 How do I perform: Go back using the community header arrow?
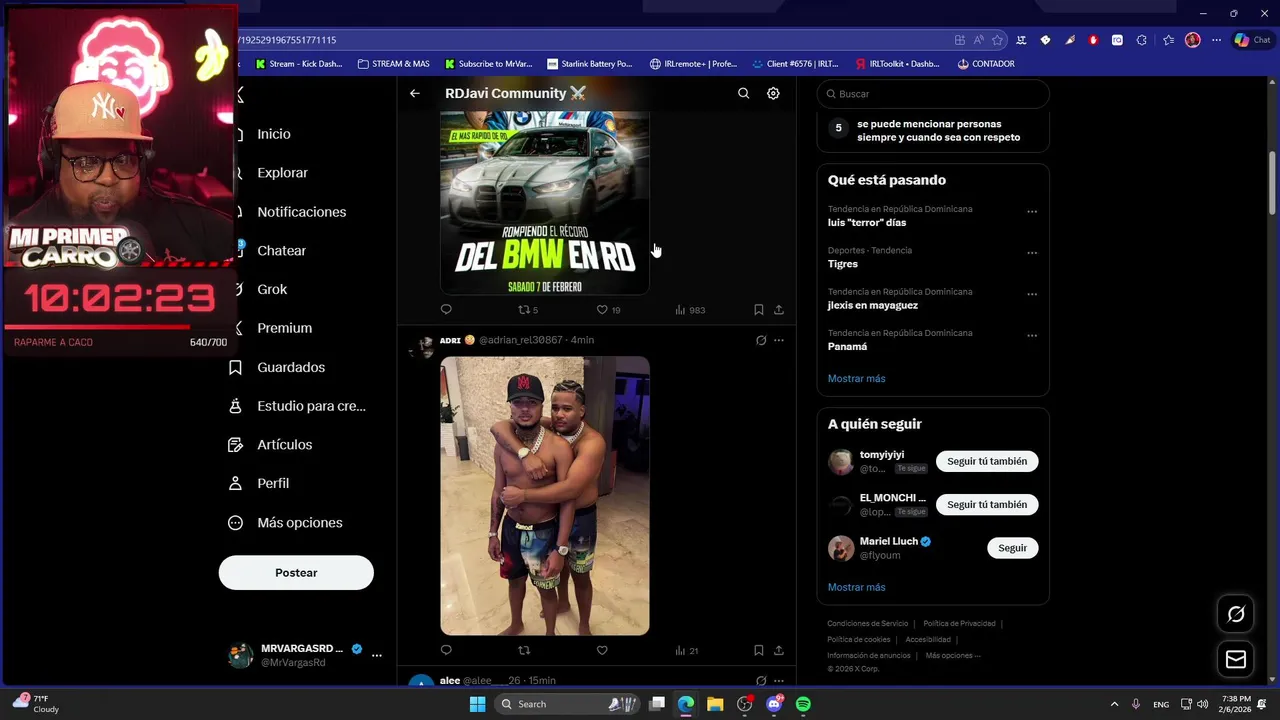point(415,93)
